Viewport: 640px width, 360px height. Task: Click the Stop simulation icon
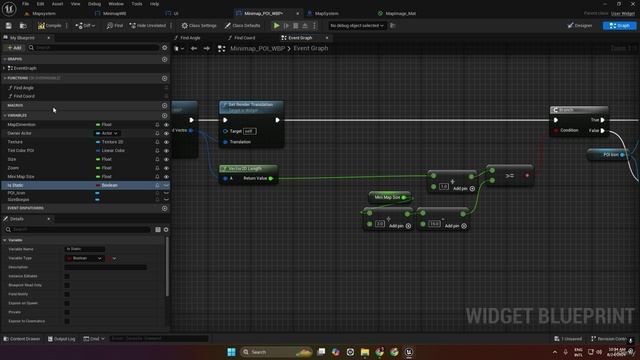(296, 26)
